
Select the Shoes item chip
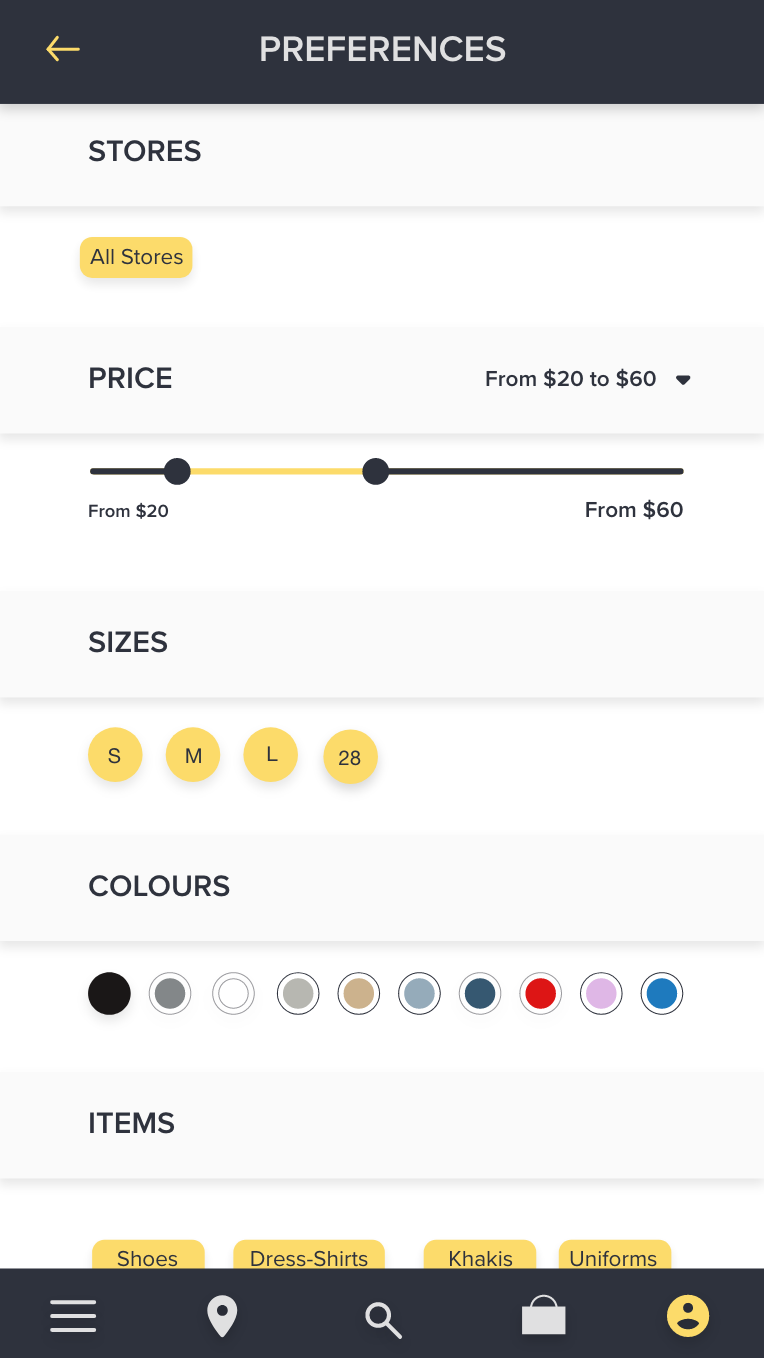(148, 1256)
